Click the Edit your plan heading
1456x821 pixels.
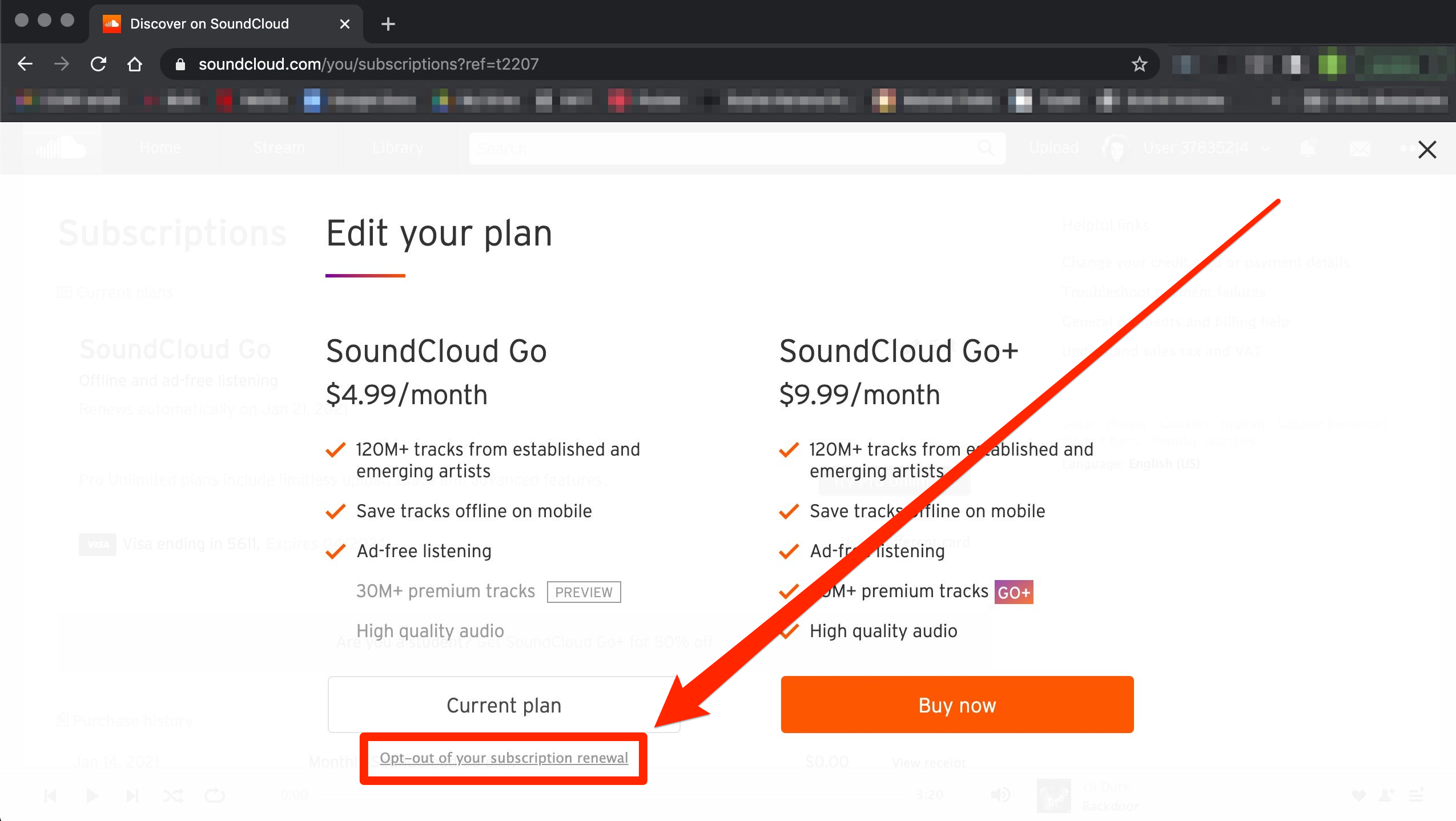(439, 234)
